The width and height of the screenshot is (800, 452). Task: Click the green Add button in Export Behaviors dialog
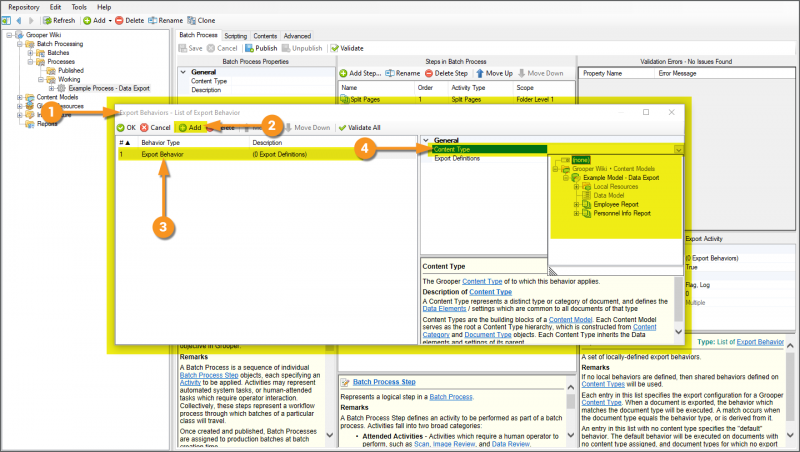pos(189,127)
